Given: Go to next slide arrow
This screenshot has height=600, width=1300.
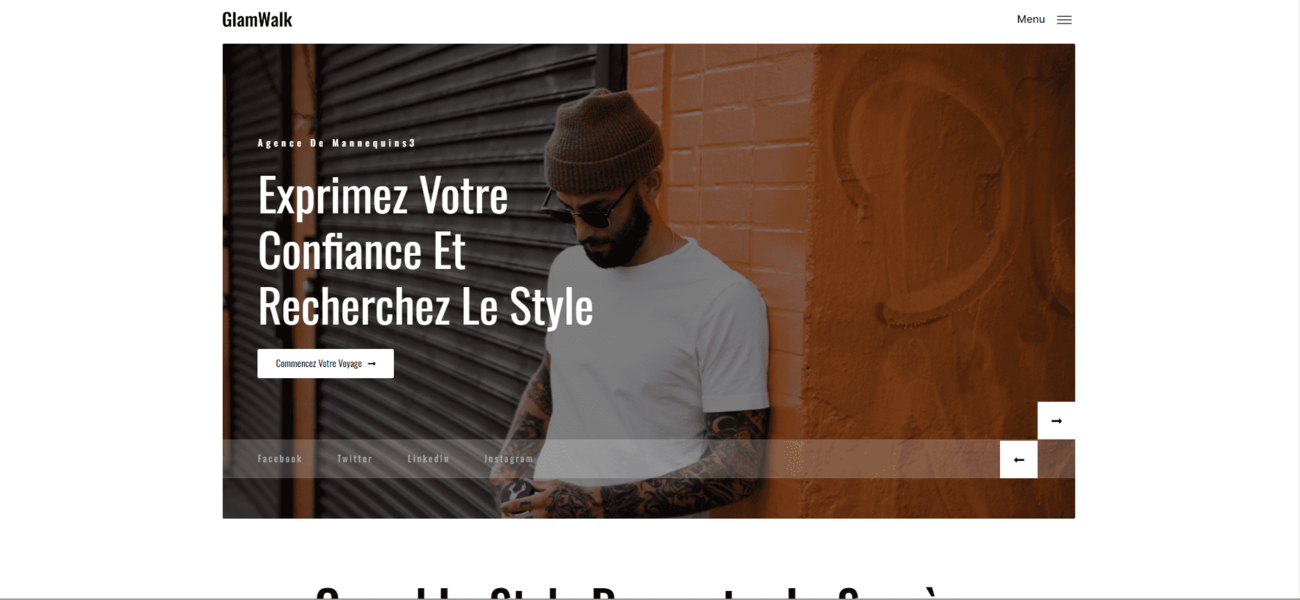Looking at the screenshot, I should coord(1056,421).
